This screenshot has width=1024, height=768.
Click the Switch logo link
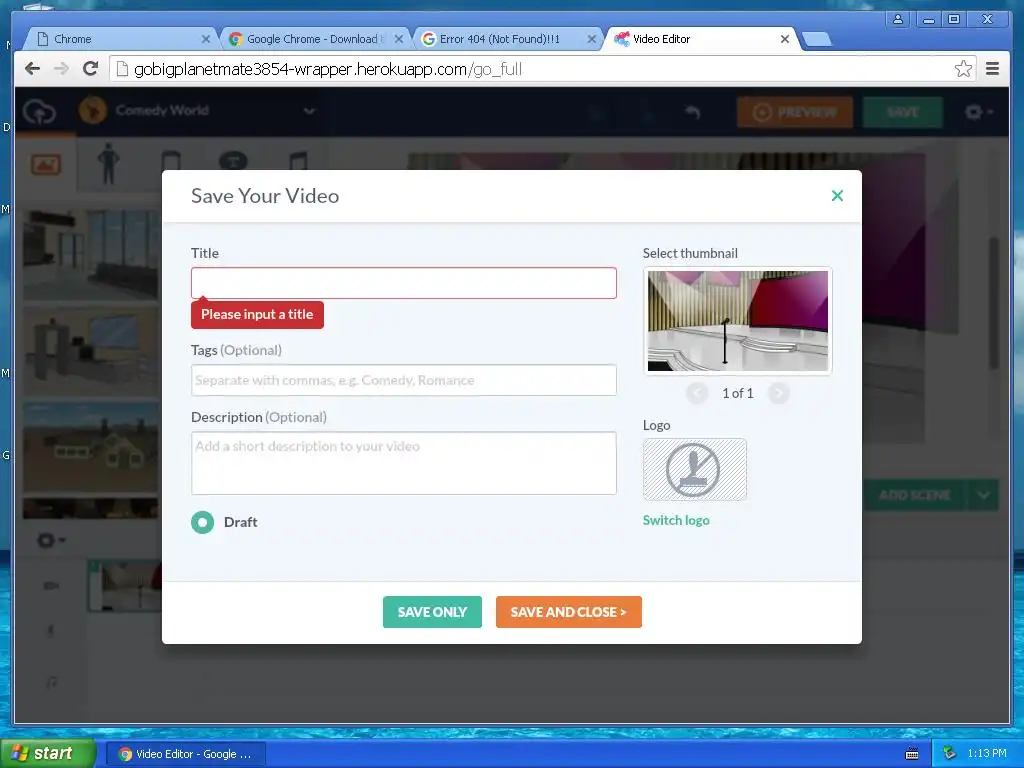pyautogui.click(x=676, y=520)
